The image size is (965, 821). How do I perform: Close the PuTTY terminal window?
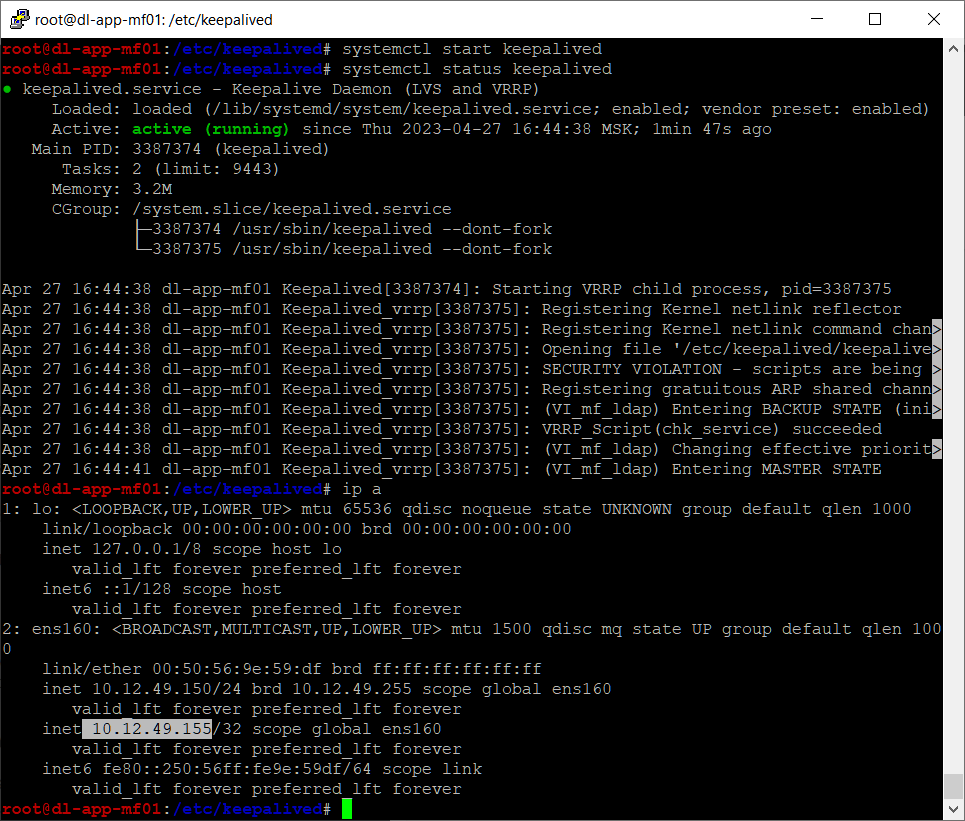click(x=934, y=19)
